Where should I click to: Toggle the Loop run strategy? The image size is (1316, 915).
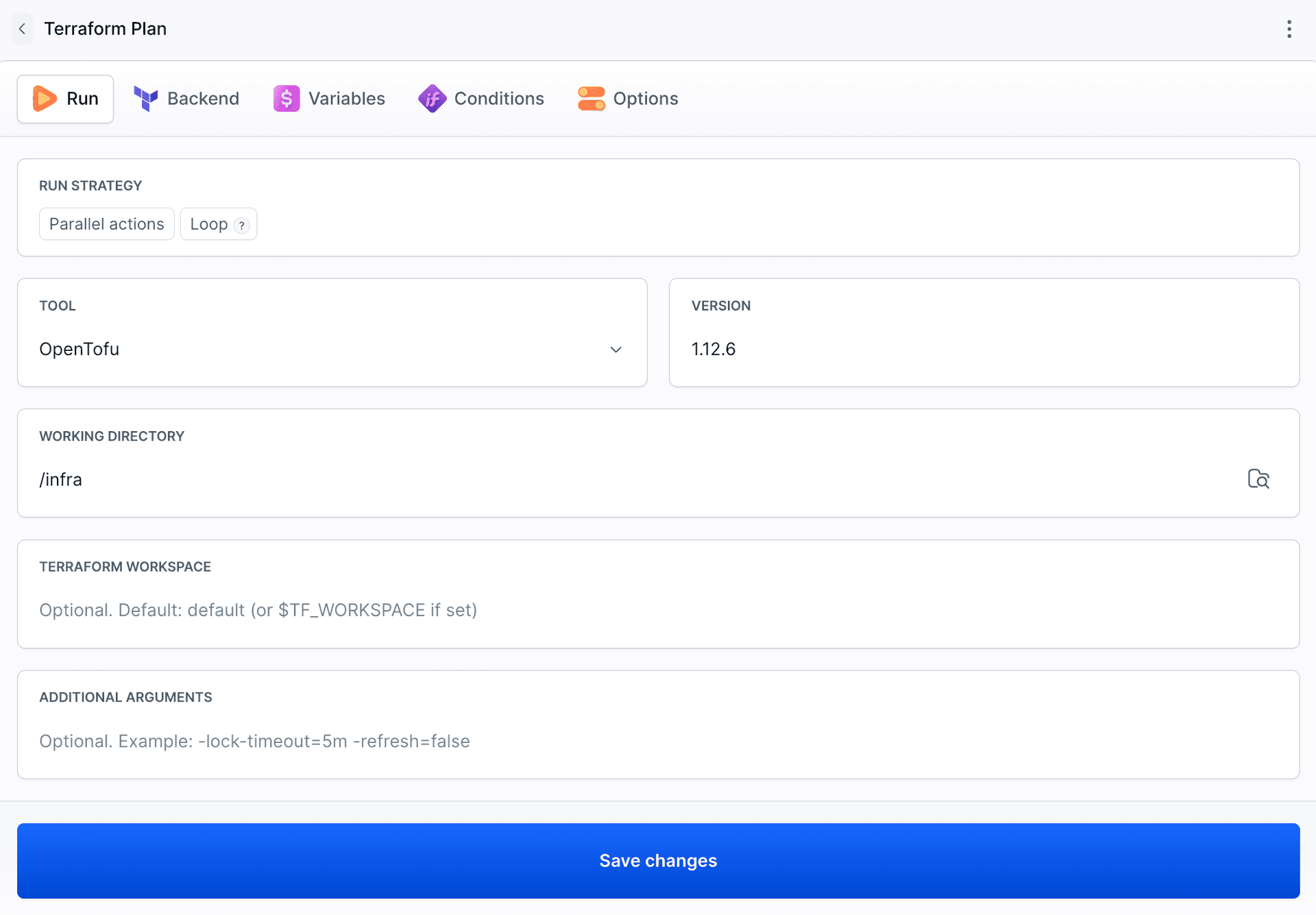pyautogui.click(x=219, y=224)
